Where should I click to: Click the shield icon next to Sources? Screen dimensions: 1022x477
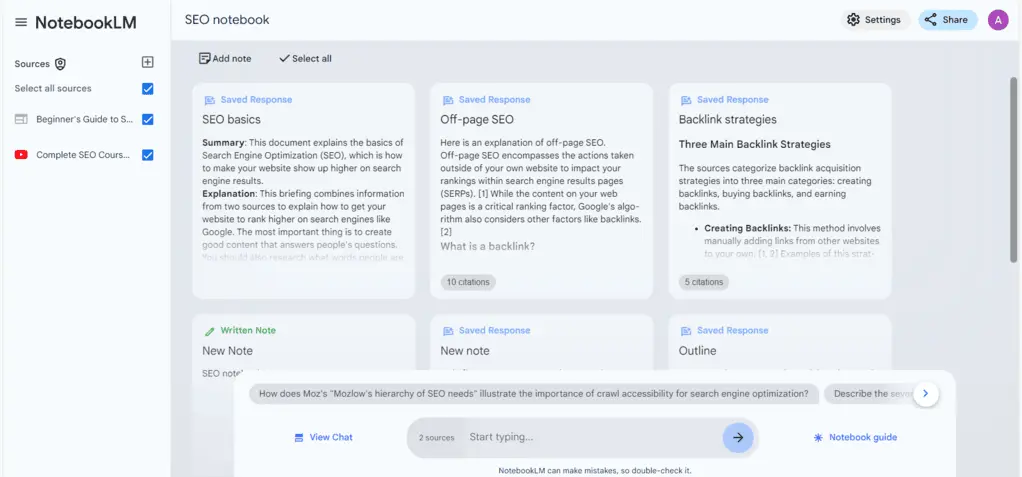60,64
